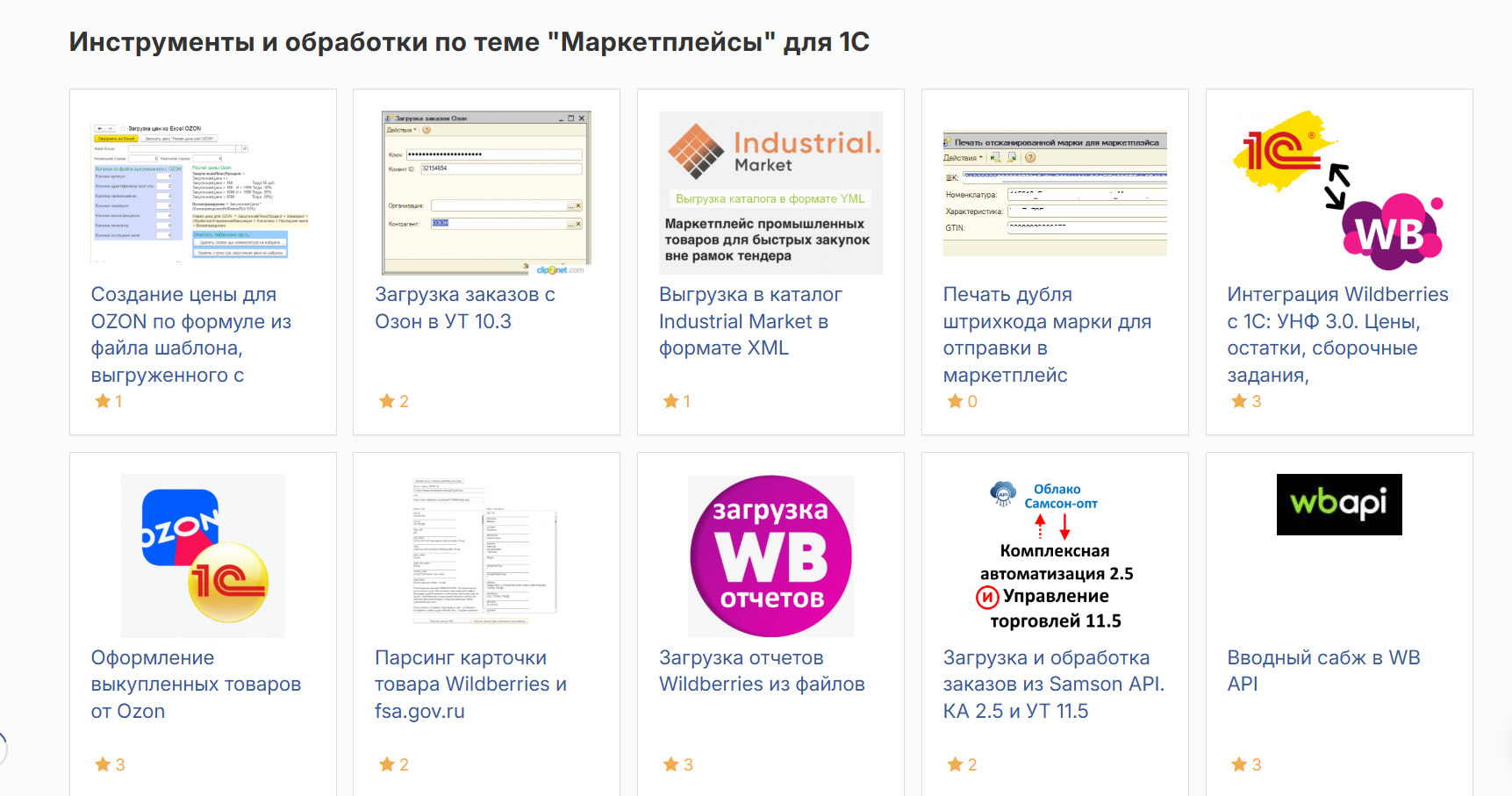1512x796 pixels.
Task: Click the Samson-opt cloud automation image
Action: pyautogui.click(x=1055, y=556)
